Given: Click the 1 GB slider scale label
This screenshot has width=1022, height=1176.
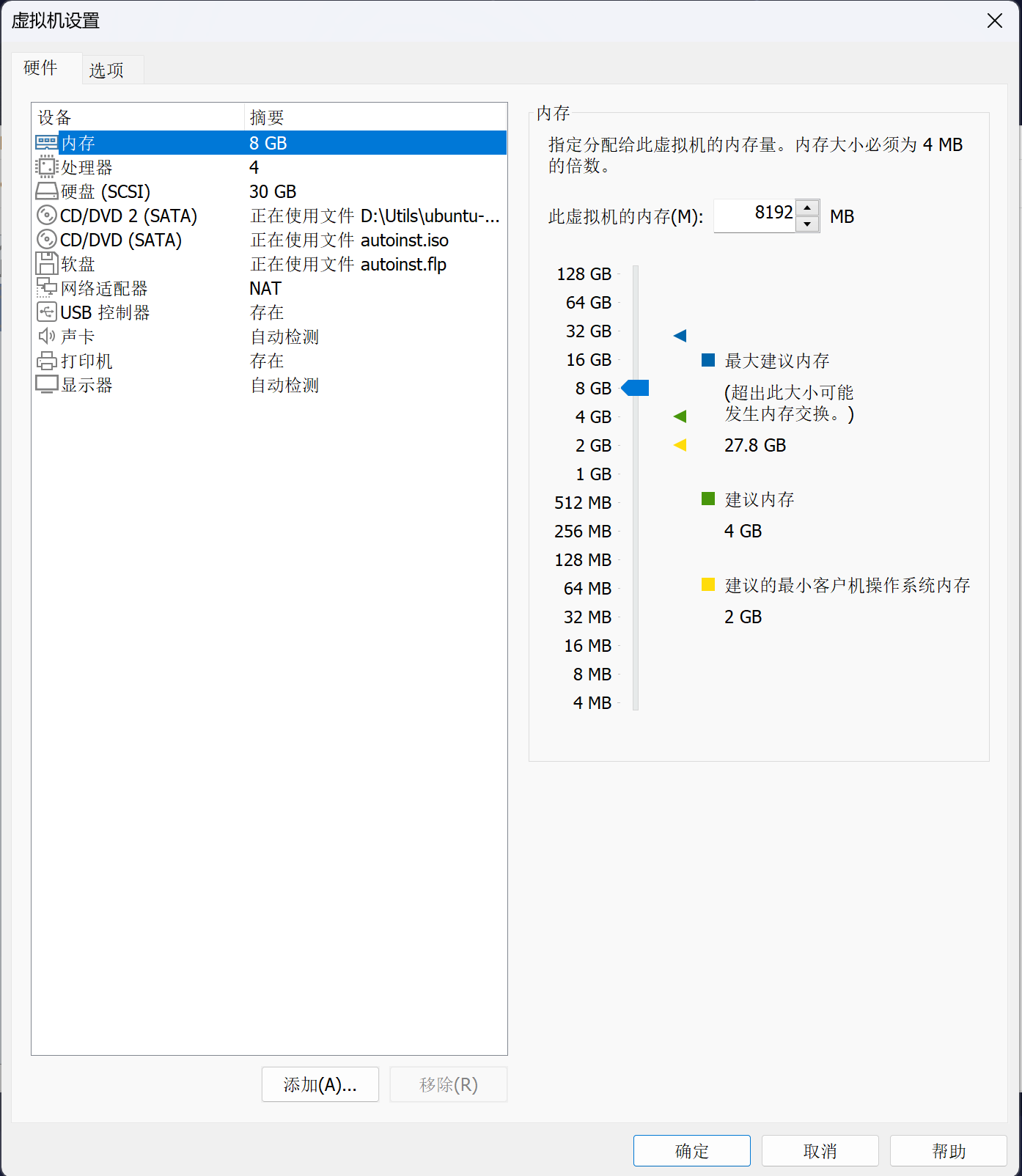Looking at the screenshot, I should point(594,474).
